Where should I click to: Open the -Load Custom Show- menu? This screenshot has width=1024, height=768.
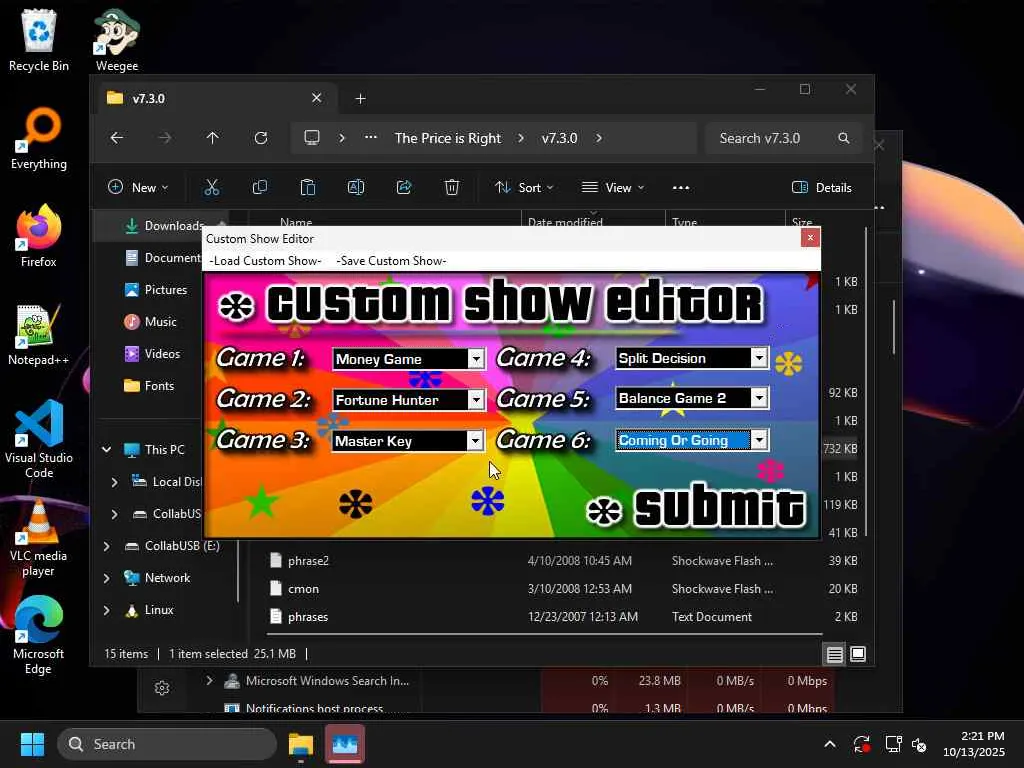coord(265,261)
